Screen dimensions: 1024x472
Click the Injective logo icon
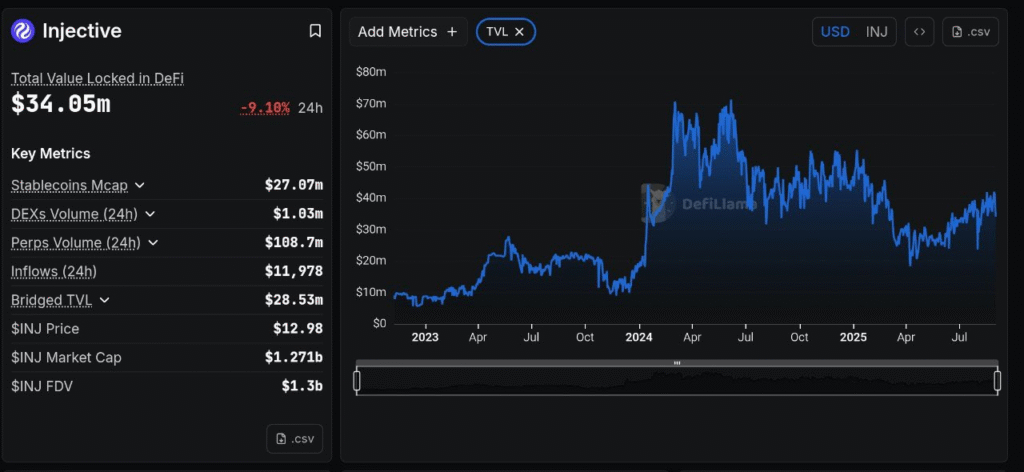click(23, 31)
